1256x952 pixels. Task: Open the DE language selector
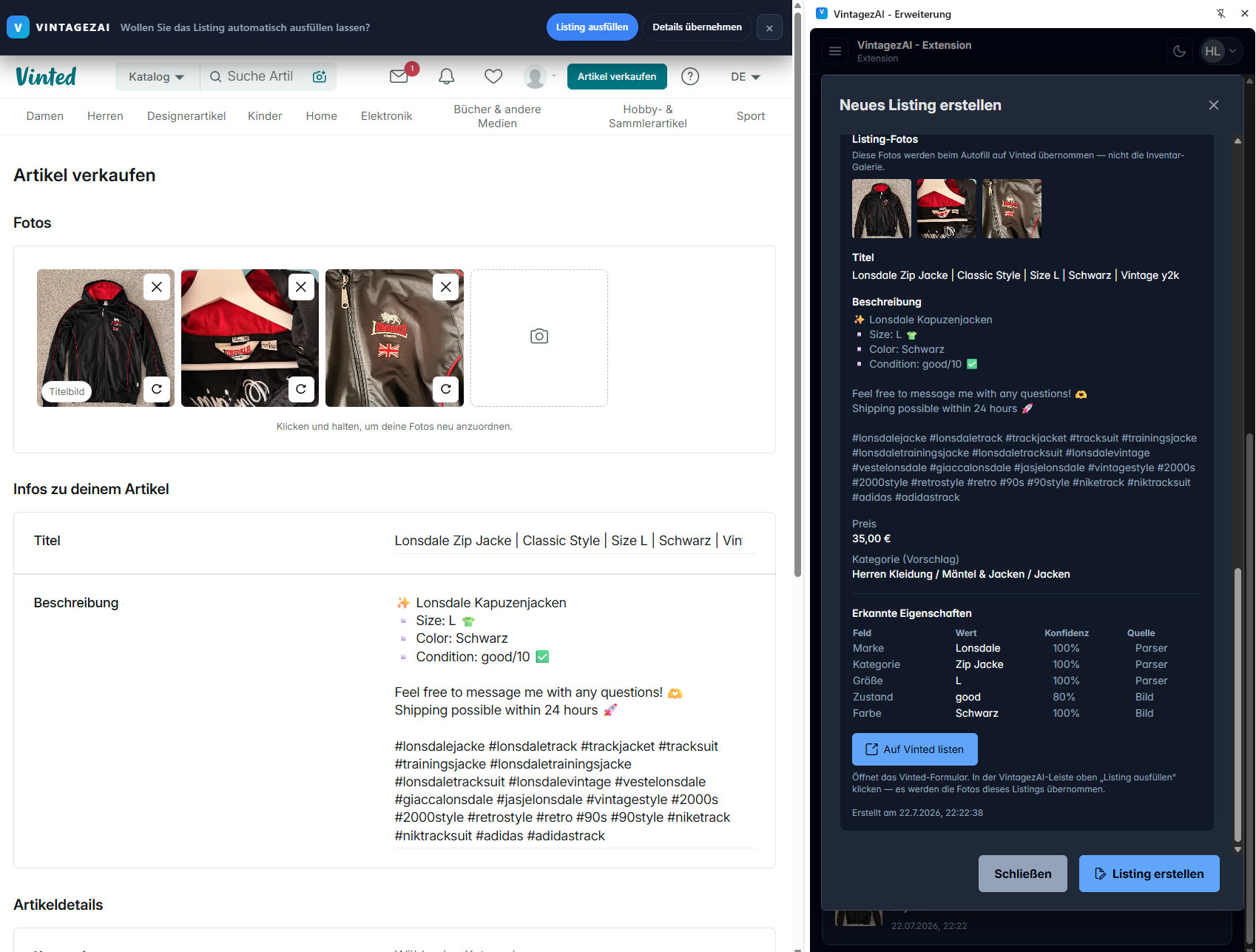pyautogui.click(x=746, y=76)
